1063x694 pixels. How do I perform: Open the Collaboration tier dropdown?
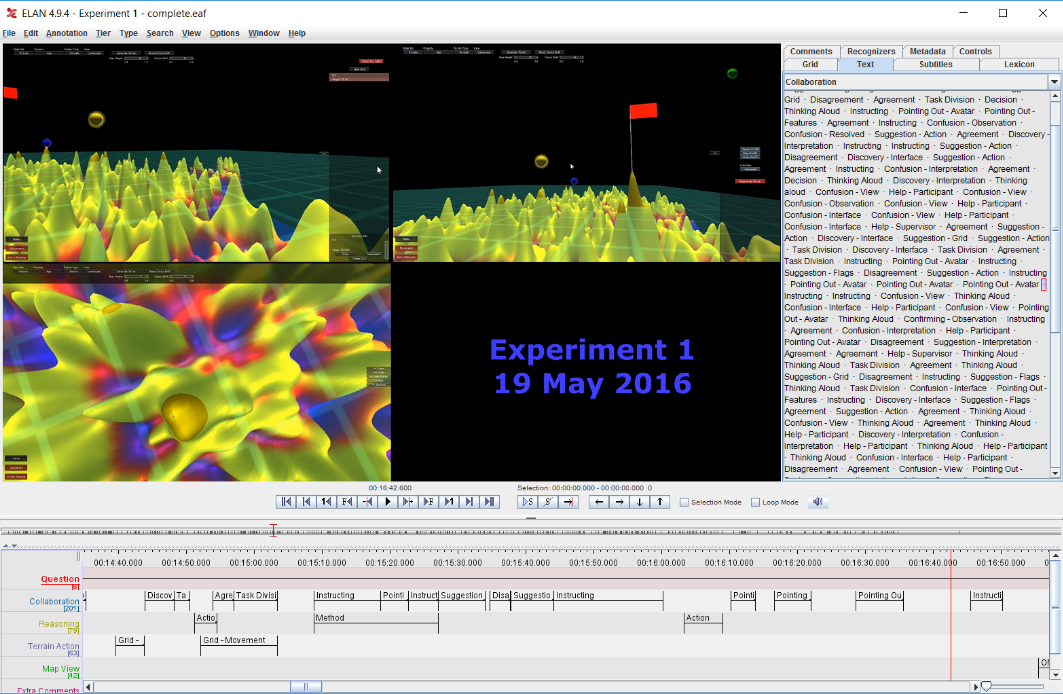(x=1053, y=82)
